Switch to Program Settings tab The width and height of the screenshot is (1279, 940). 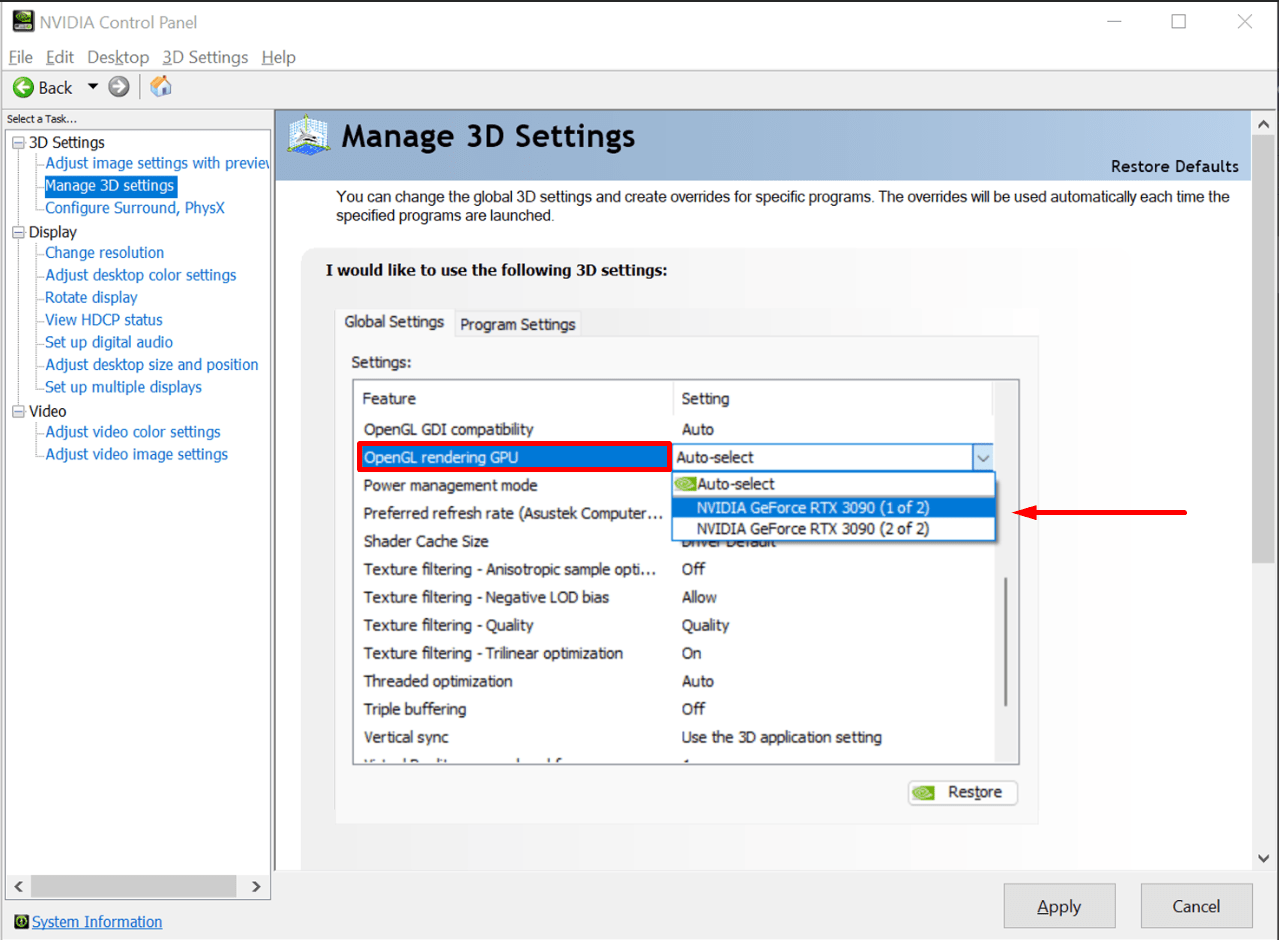(x=518, y=324)
